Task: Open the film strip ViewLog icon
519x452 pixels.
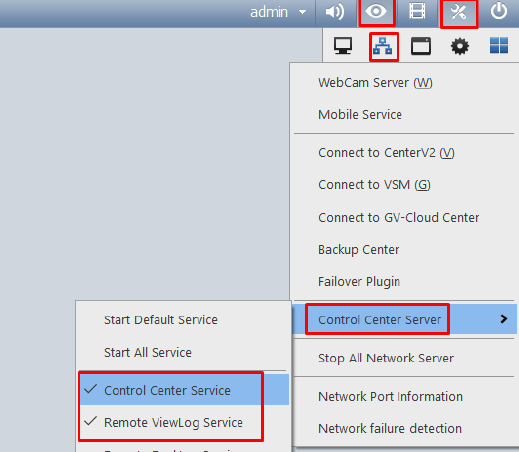Action: (x=417, y=12)
